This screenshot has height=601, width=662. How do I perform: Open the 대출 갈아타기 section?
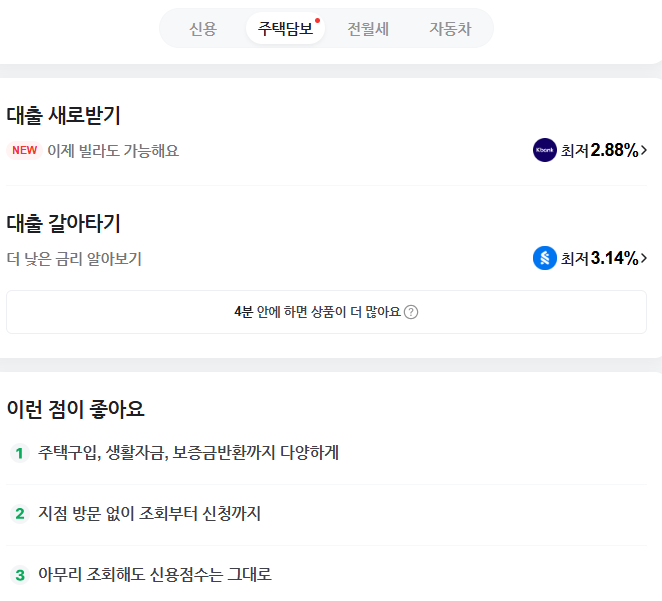[x=64, y=223]
